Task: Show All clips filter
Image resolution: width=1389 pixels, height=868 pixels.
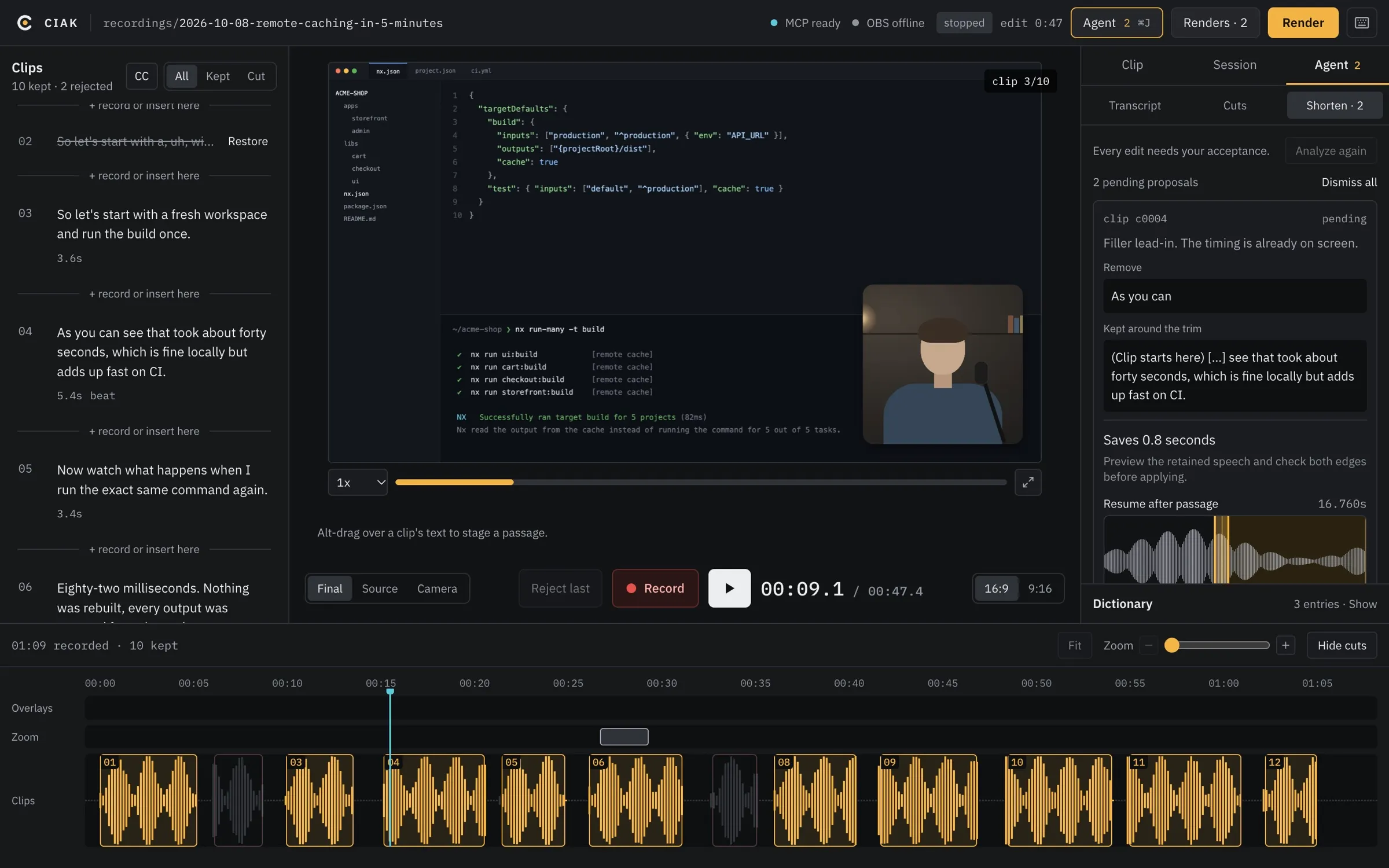Action: click(x=182, y=76)
